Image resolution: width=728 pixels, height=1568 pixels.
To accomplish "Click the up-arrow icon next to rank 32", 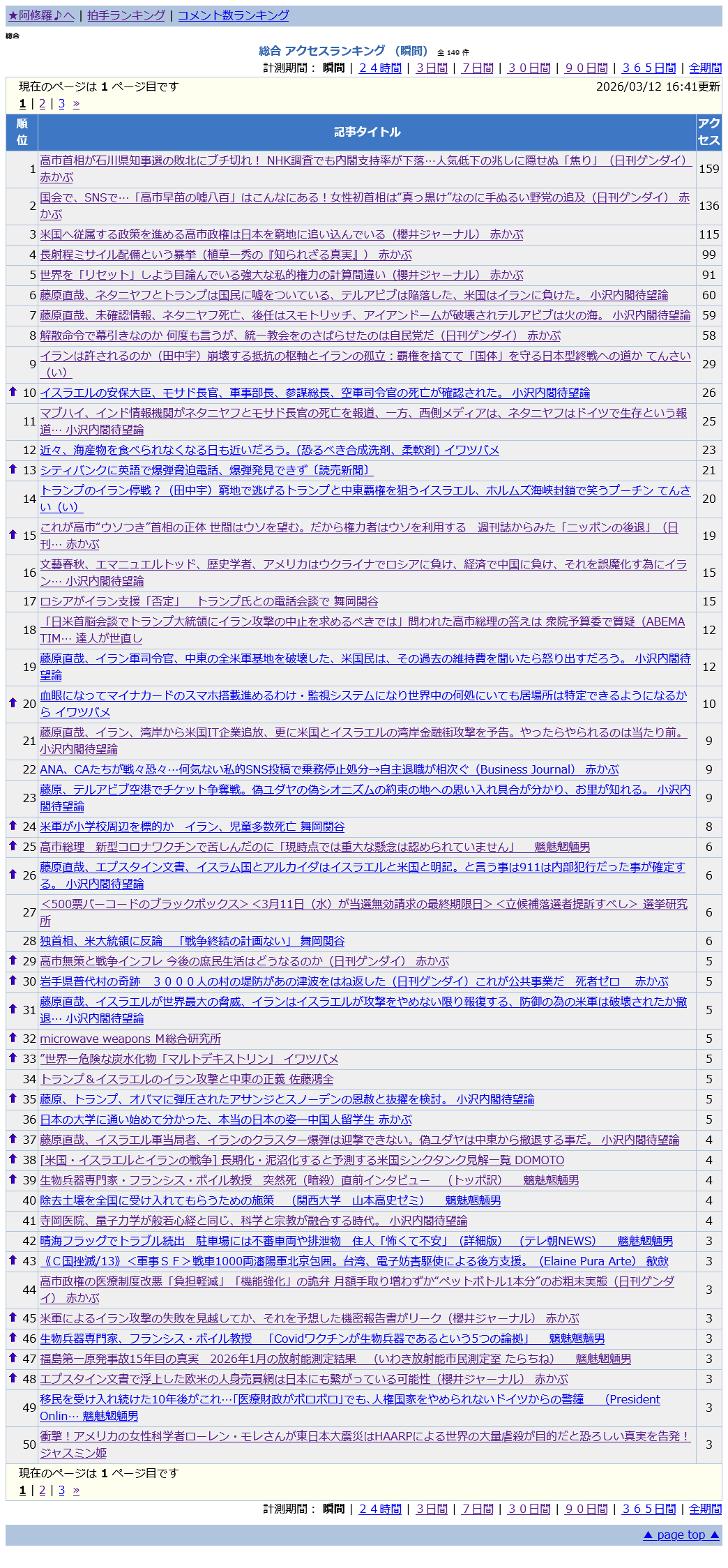I will (x=13, y=1038).
